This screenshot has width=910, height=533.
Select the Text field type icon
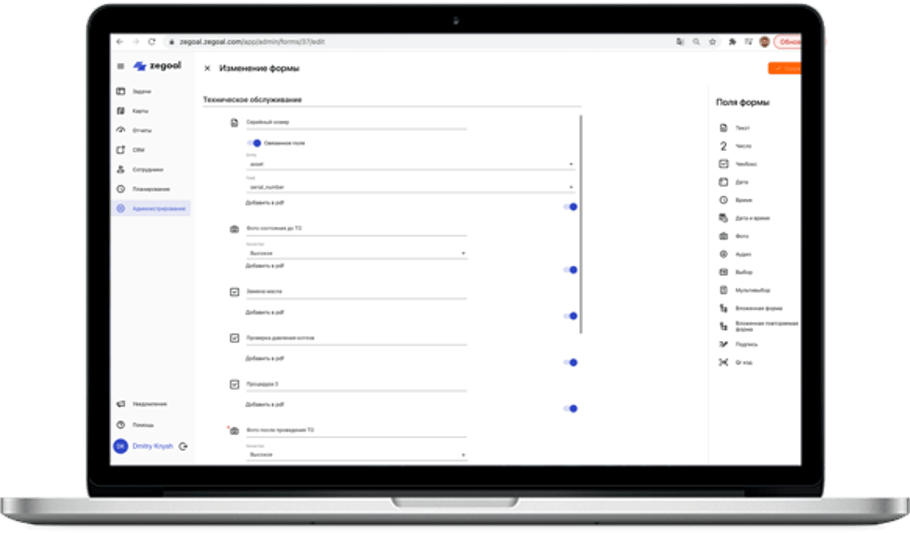point(723,128)
